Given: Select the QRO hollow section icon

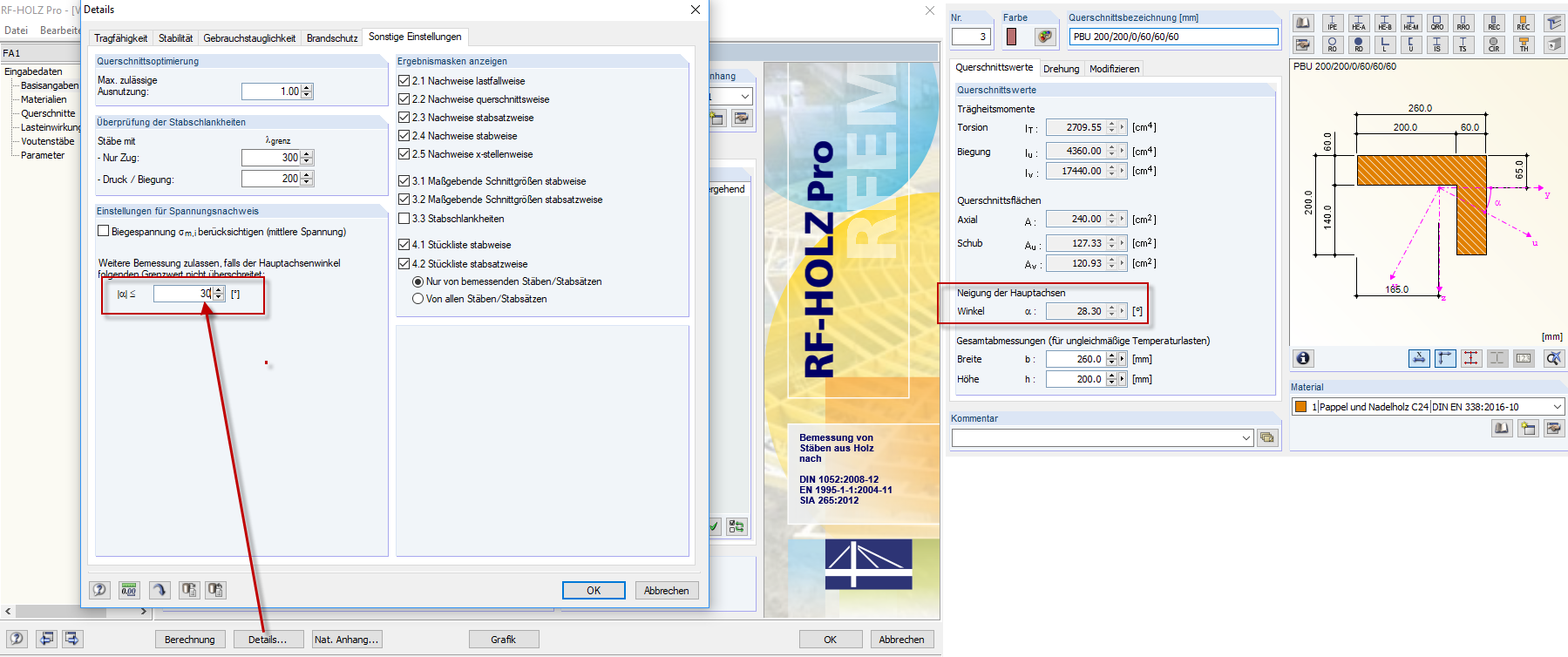Looking at the screenshot, I should pyautogui.click(x=1437, y=24).
